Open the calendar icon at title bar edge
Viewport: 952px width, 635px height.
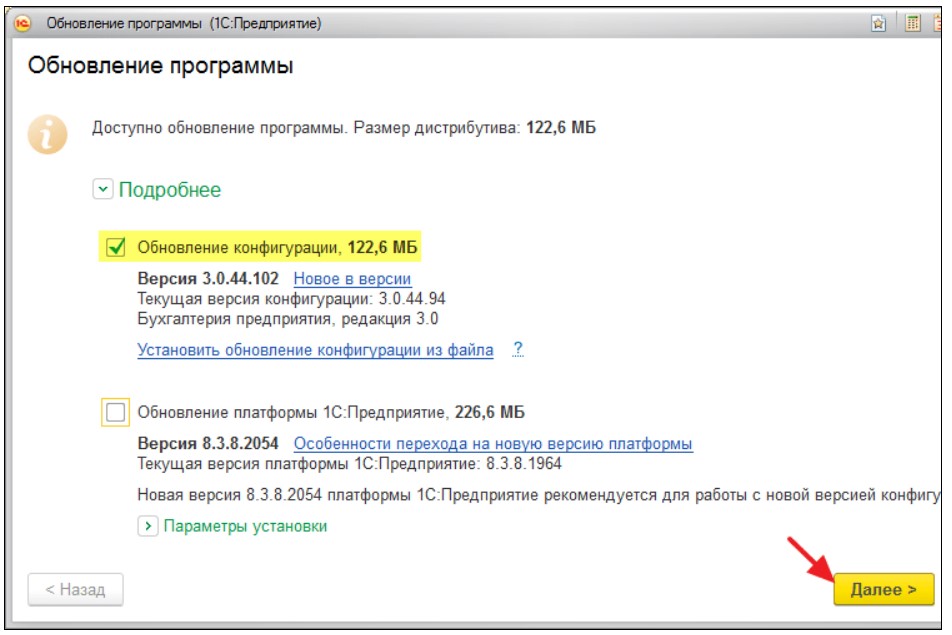coord(940,24)
